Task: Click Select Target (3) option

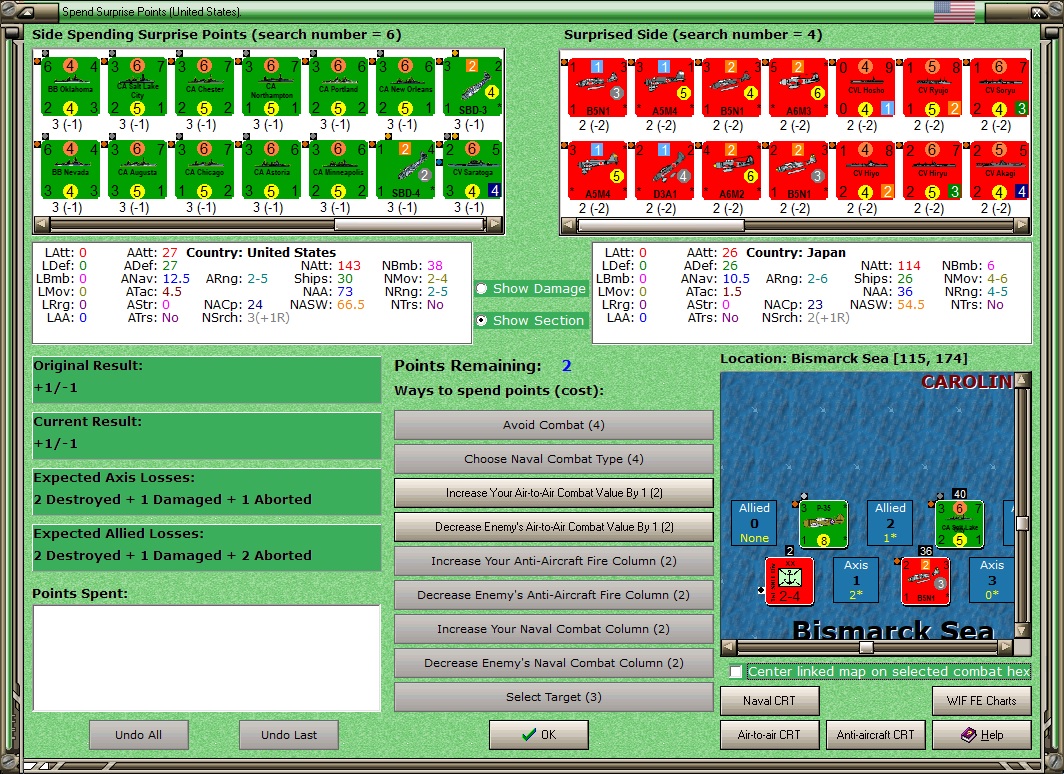Action: click(554, 697)
